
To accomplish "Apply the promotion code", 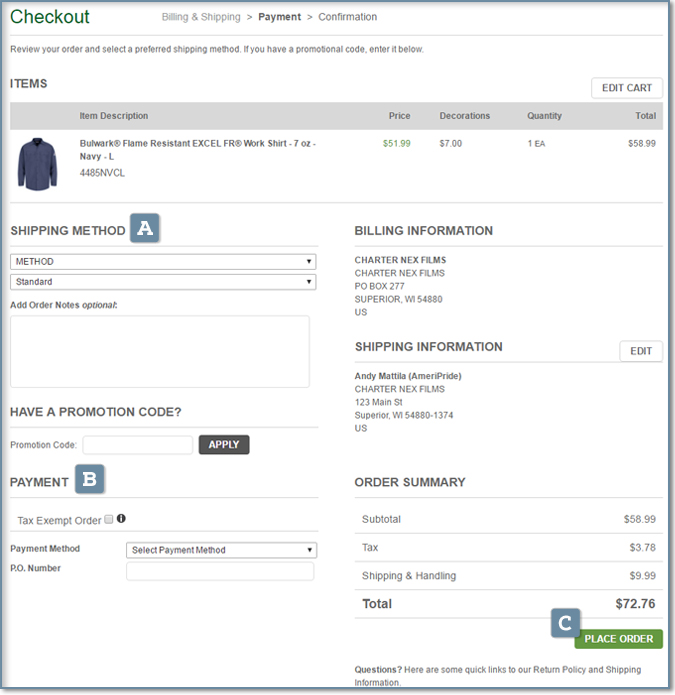I will pos(224,445).
